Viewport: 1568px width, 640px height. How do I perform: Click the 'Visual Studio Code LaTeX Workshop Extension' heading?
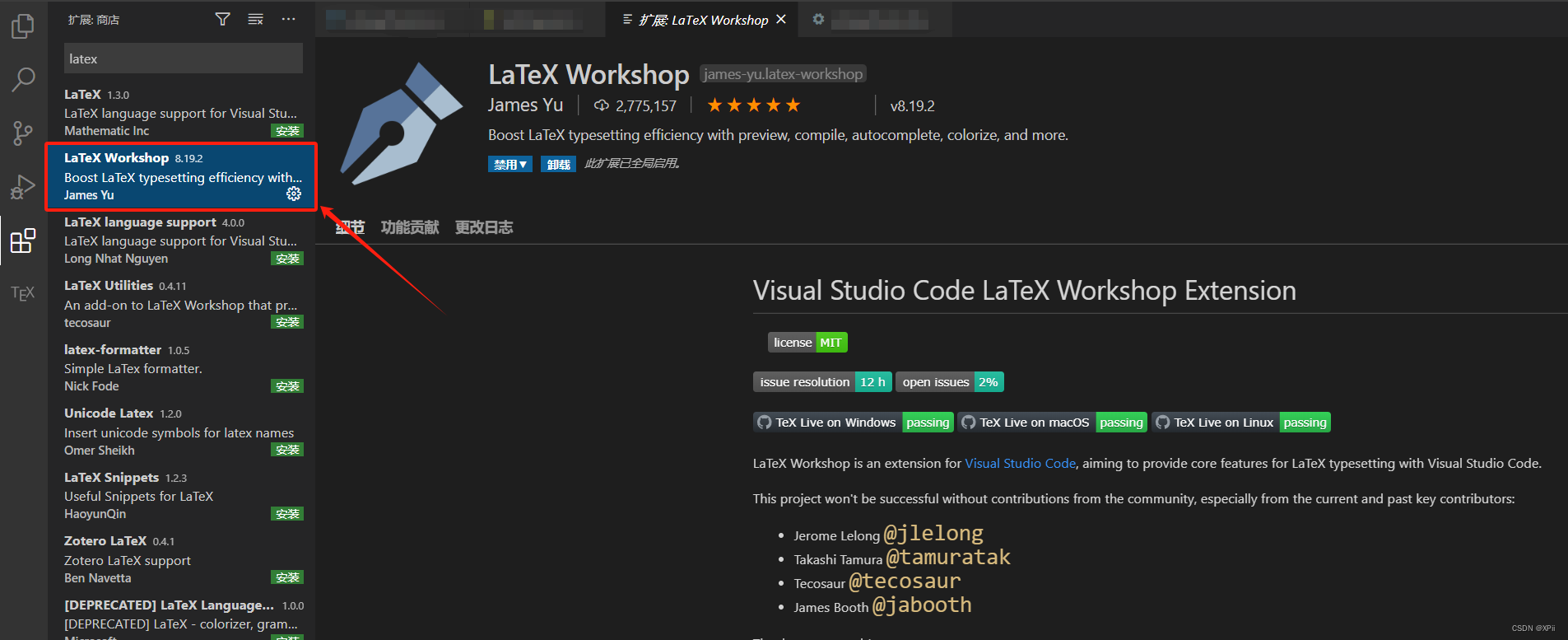pos(1024,290)
